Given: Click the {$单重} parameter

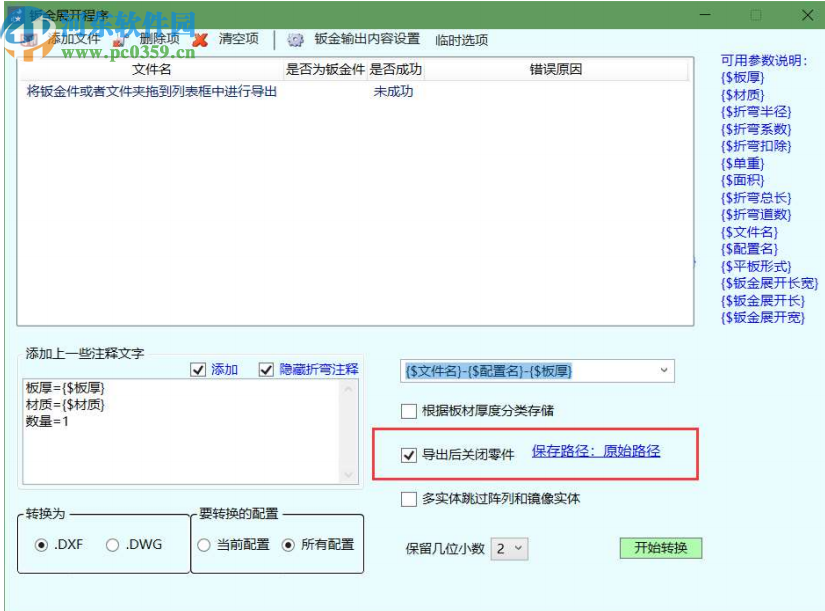Looking at the screenshot, I should 742,164.
